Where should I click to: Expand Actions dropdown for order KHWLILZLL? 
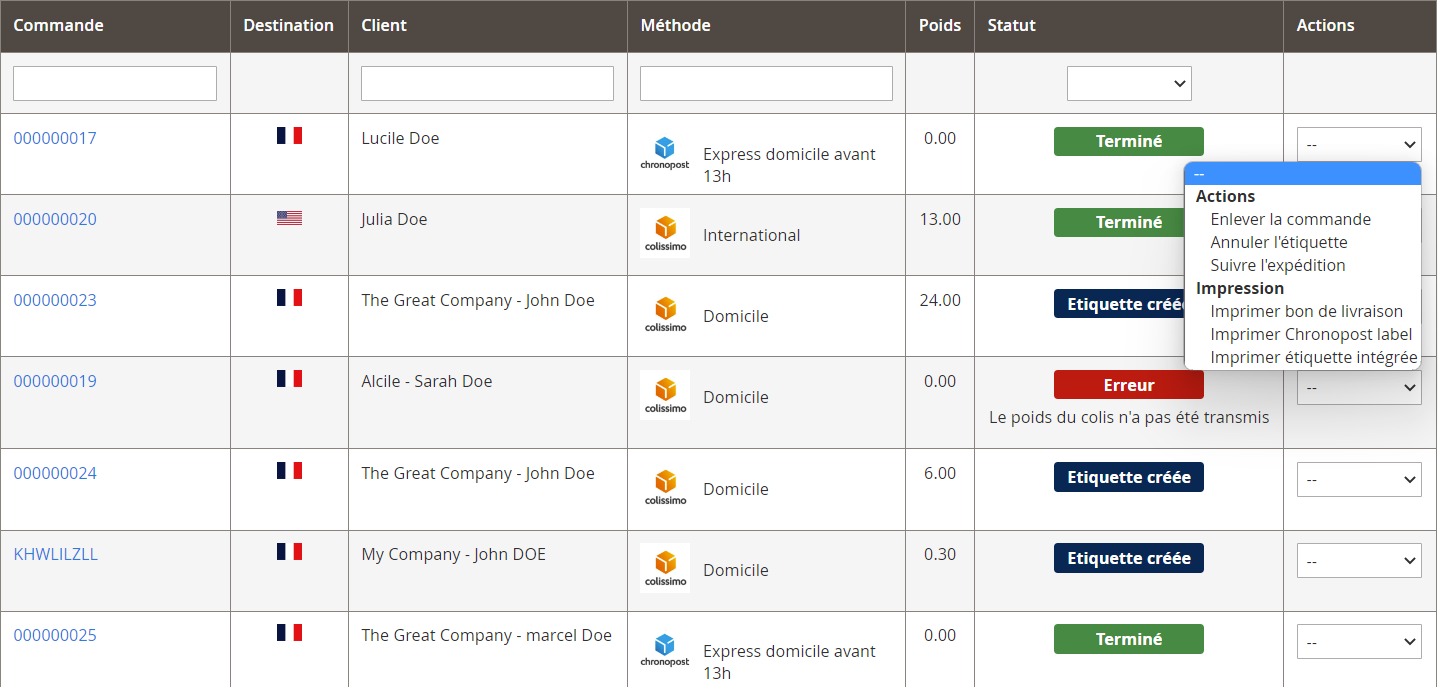[1358, 560]
